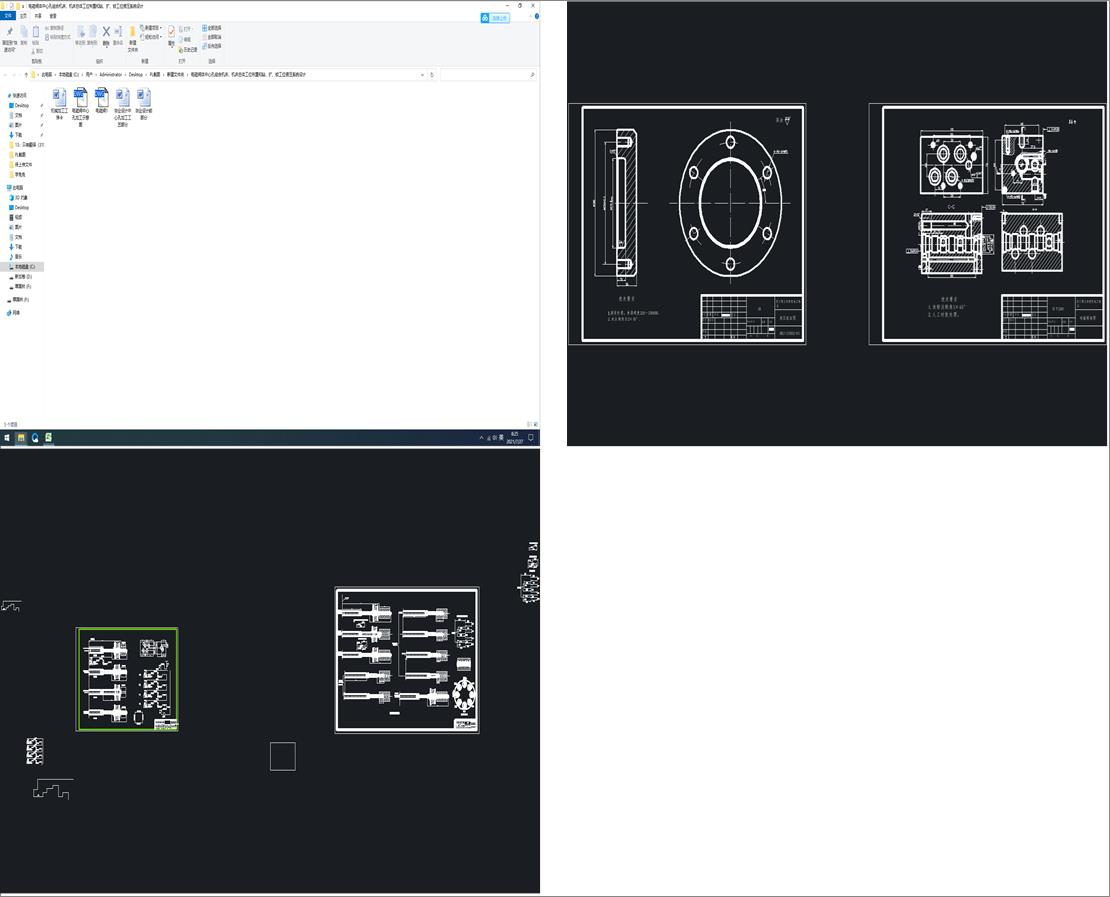Click the Edit command in Open group
This screenshot has width=1110, height=897.
point(185,40)
